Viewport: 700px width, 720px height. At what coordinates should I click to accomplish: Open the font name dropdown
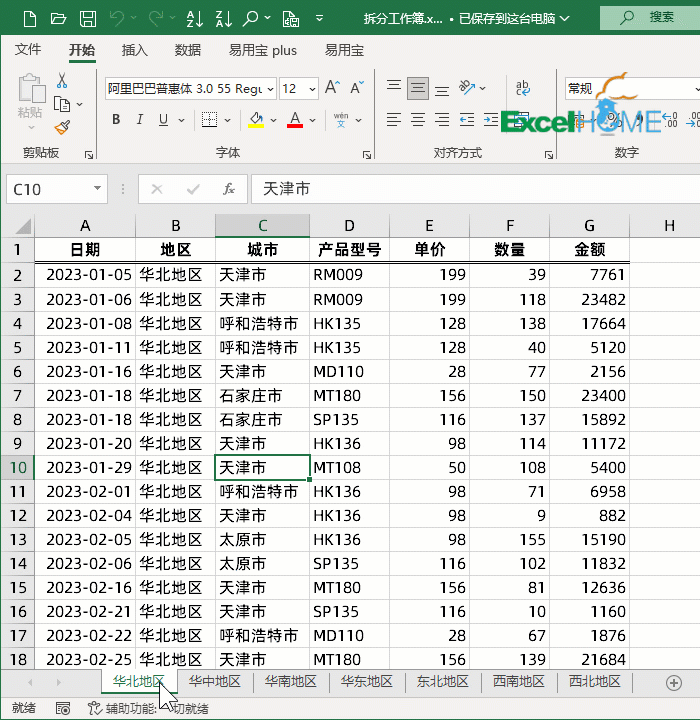click(271, 89)
